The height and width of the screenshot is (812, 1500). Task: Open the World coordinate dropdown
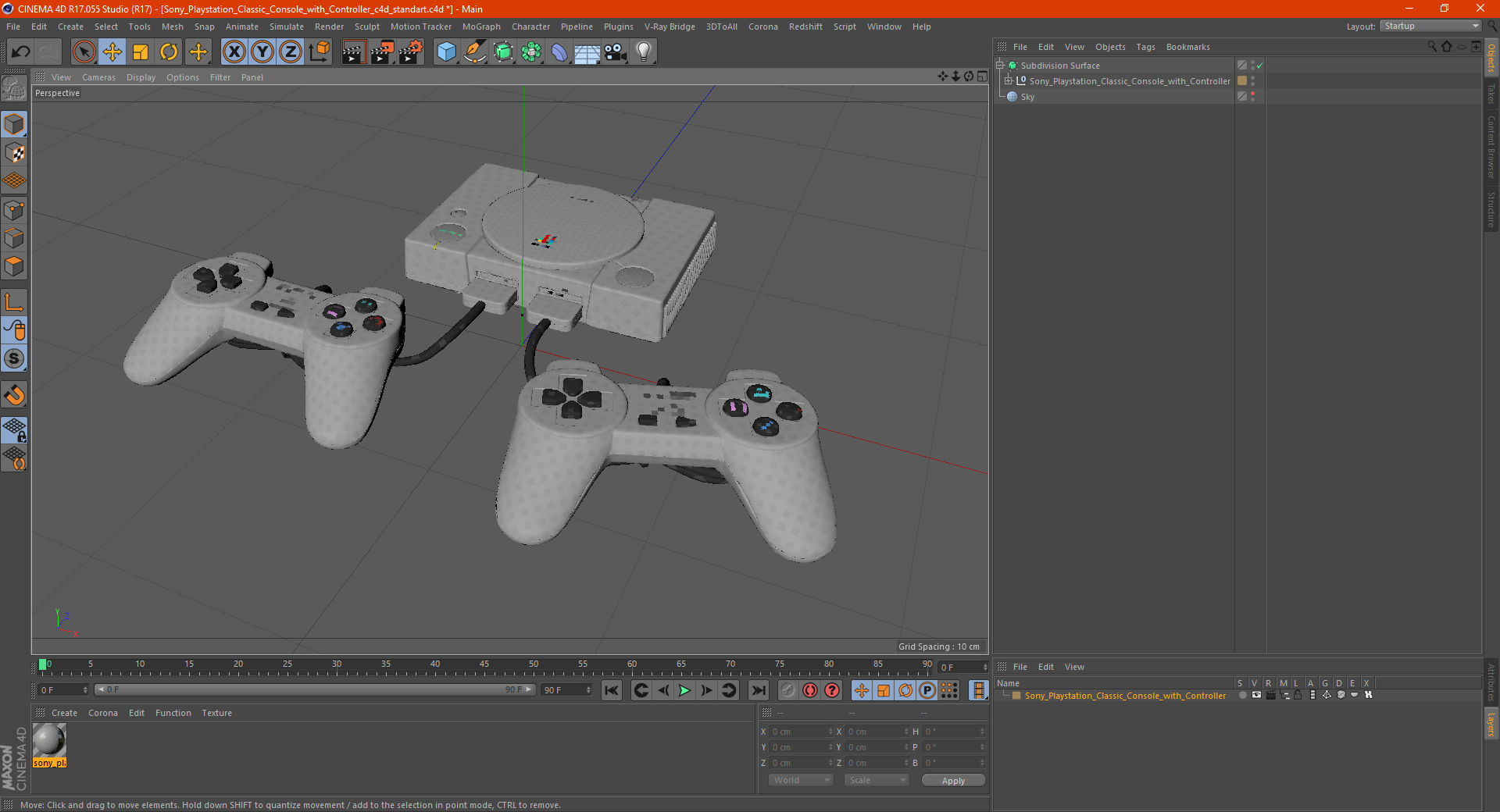point(801,780)
